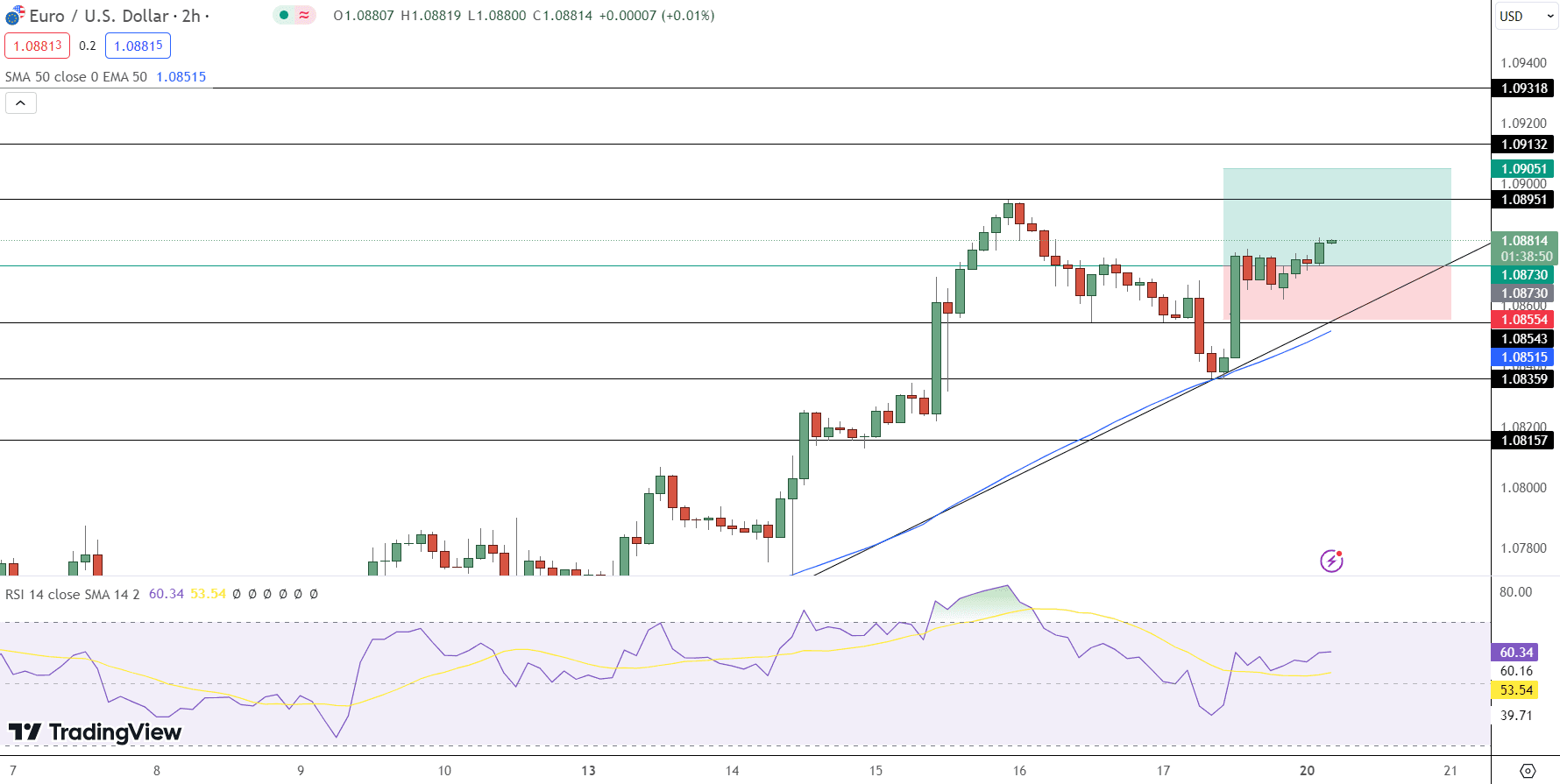This screenshot has height=784, width=1560.
Task: Select the red long position stop zone
Action: (x=1337, y=293)
